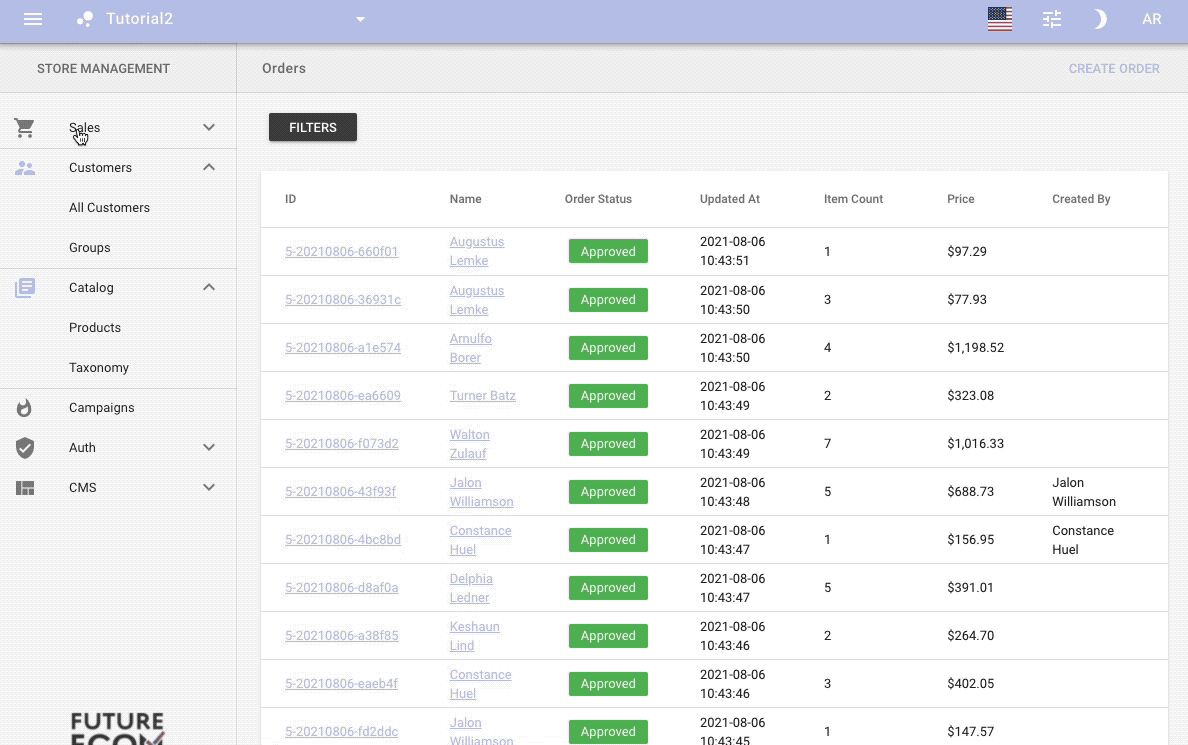Click the Auth shield icon
The height and width of the screenshot is (745, 1188).
click(x=25, y=448)
